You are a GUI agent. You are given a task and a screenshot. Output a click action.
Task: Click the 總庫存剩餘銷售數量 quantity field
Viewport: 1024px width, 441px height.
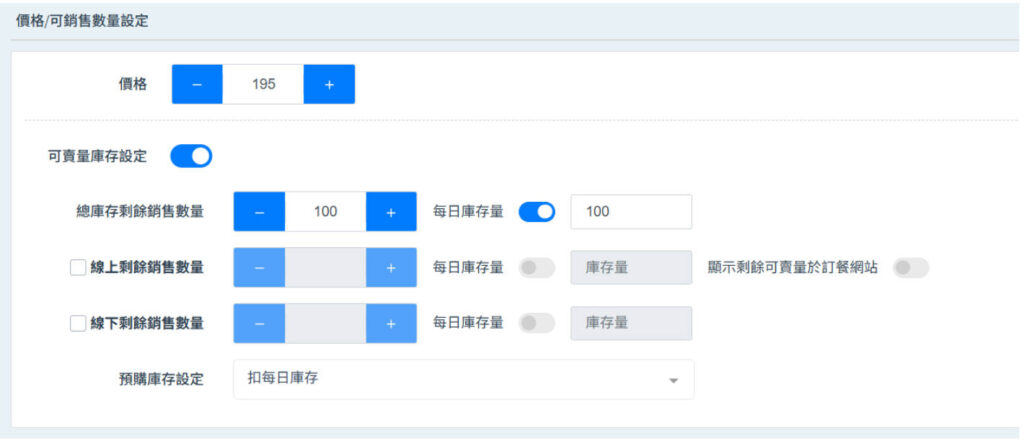coord(325,212)
